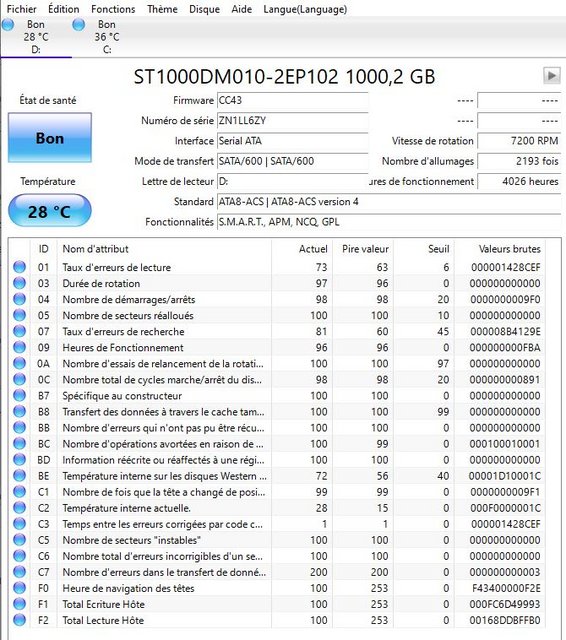This screenshot has height=640, width=566.
Task: Click status icon for Durée de rotation
Action: [19, 283]
